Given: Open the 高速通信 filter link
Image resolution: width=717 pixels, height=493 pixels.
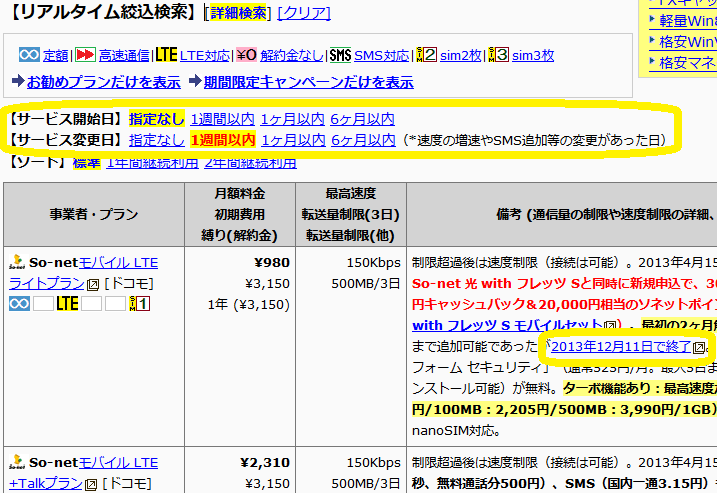Looking at the screenshot, I should click(124, 56).
